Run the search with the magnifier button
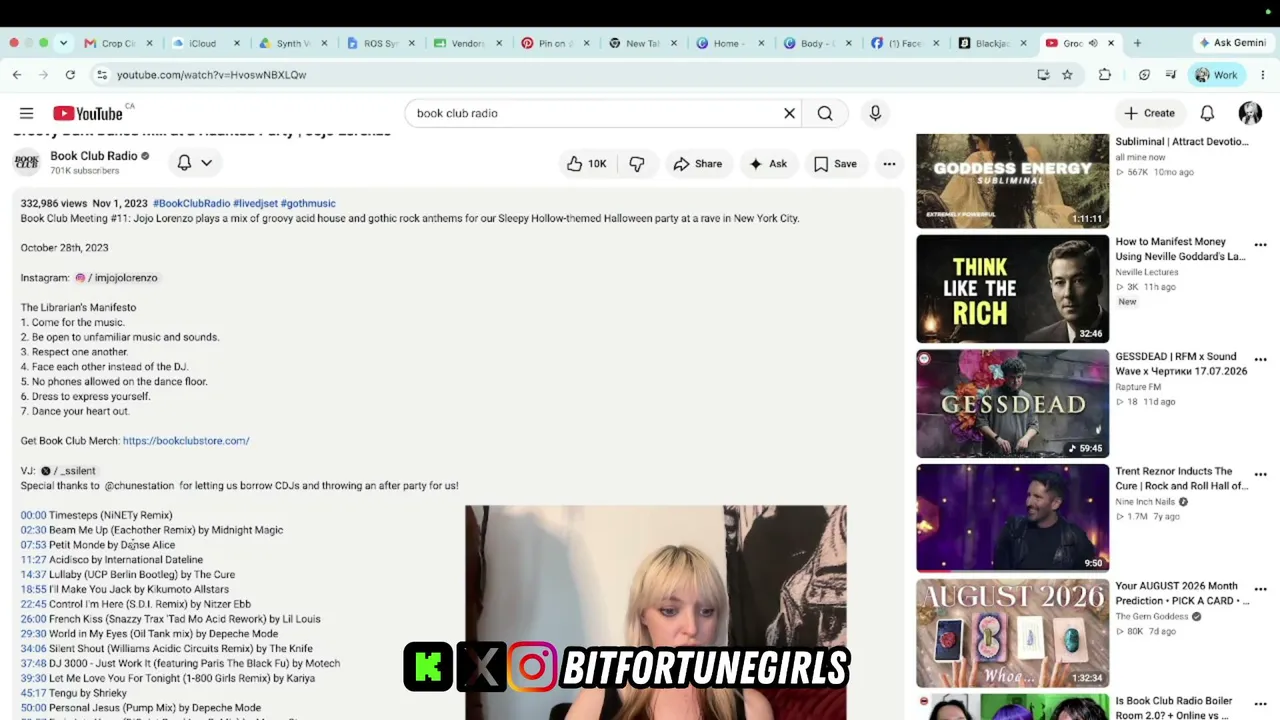This screenshot has width=1280, height=720. tap(825, 113)
